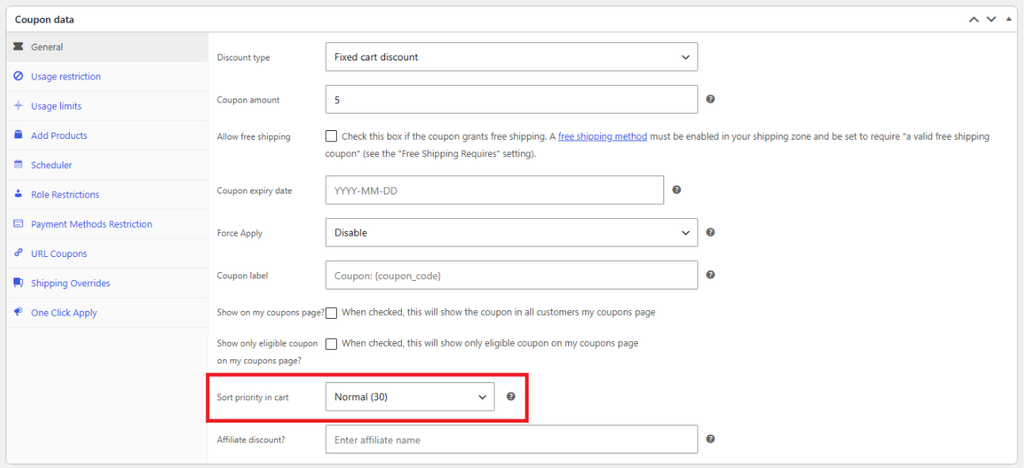Show help tooltip for Coupon expiry date
This screenshot has width=1024, height=468.
[x=677, y=189]
